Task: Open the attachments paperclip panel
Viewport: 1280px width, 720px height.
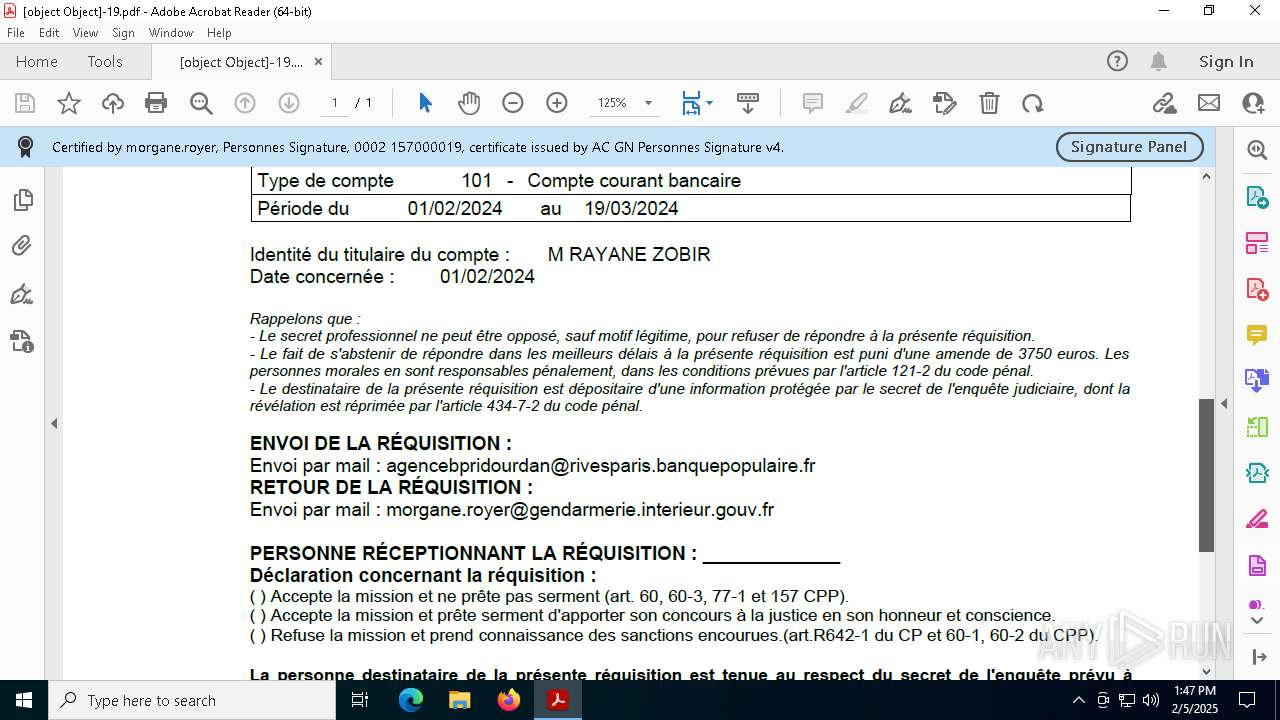Action: point(22,246)
